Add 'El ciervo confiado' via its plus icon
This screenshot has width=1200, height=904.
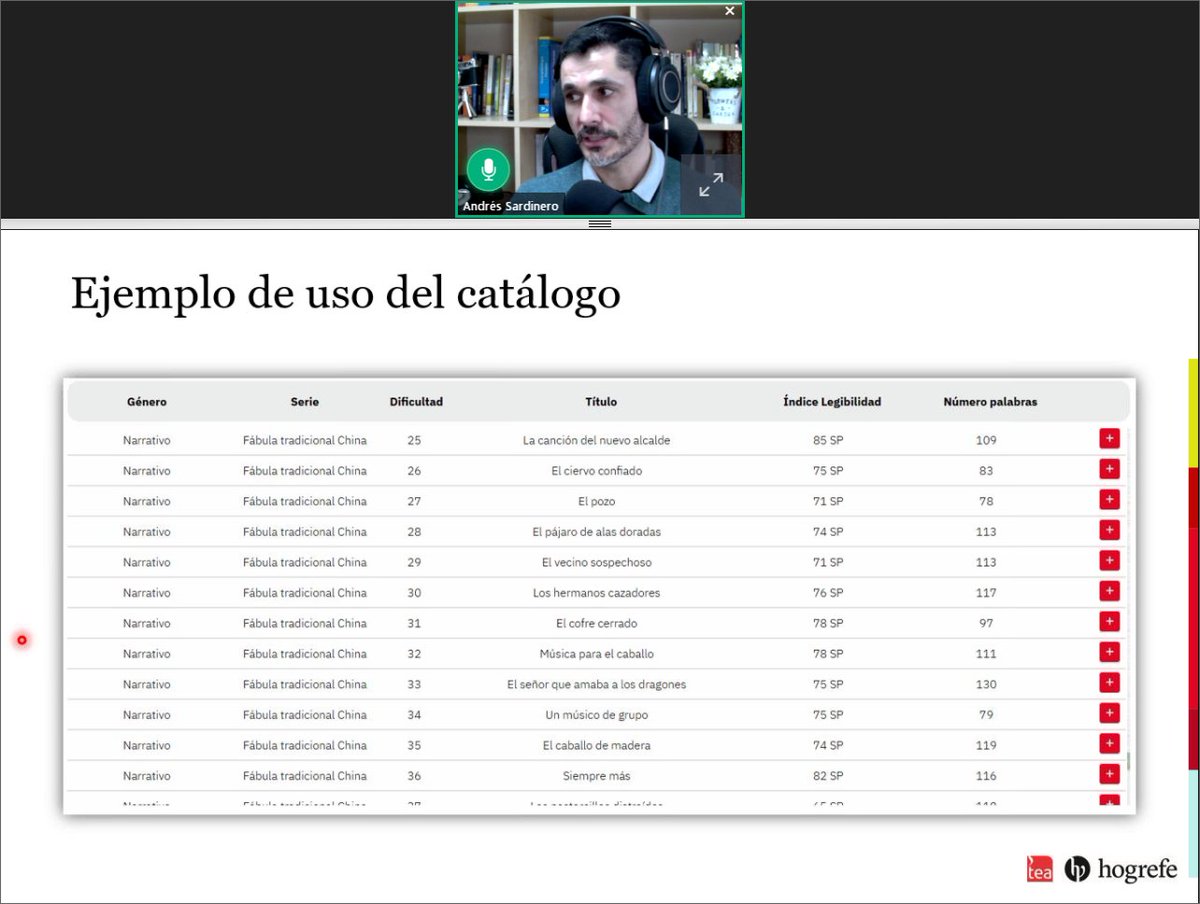[1109, 470]
